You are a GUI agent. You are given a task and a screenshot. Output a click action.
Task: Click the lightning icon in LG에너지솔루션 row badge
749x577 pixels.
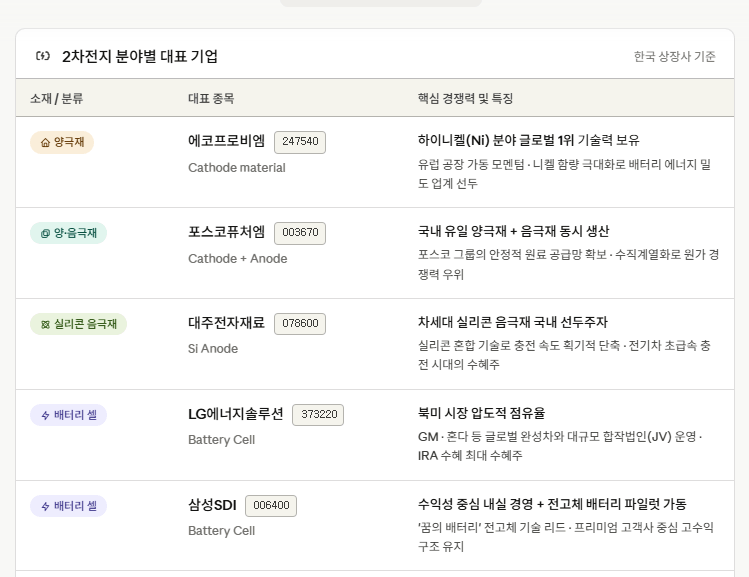click(45, 415)
